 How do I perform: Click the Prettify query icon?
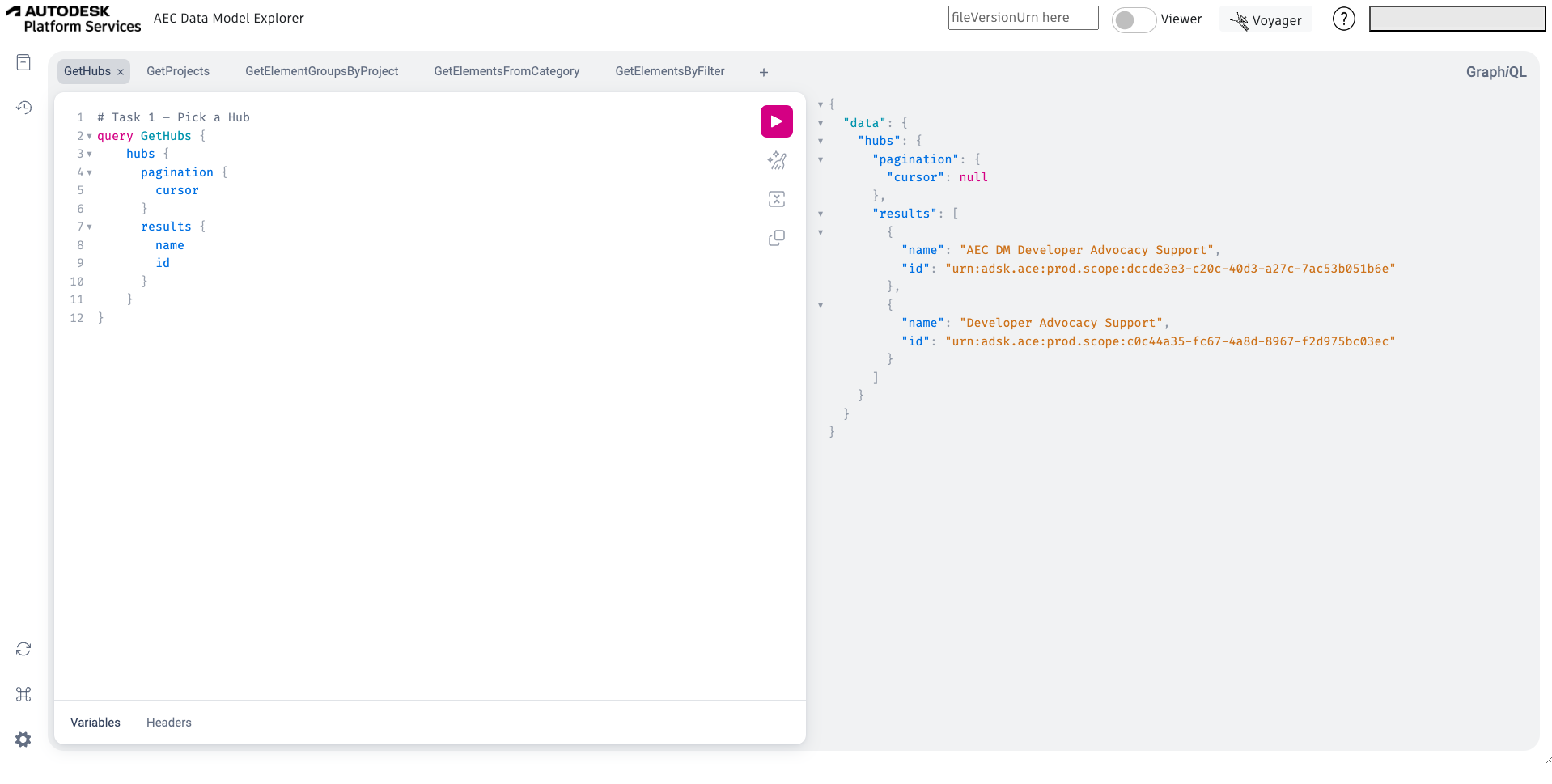point(776,160)
